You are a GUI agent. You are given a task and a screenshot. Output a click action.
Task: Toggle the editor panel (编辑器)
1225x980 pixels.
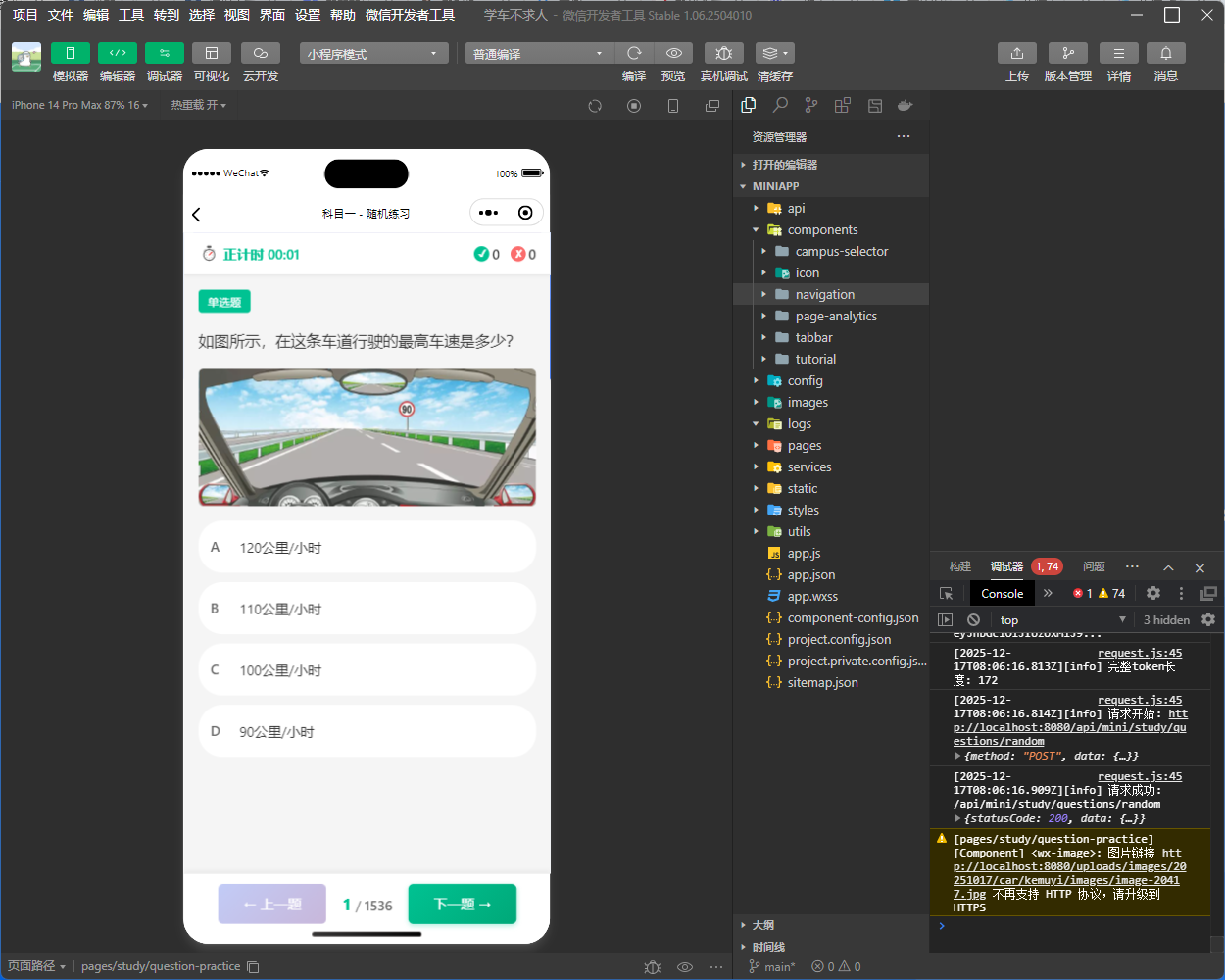pos(117,53)
